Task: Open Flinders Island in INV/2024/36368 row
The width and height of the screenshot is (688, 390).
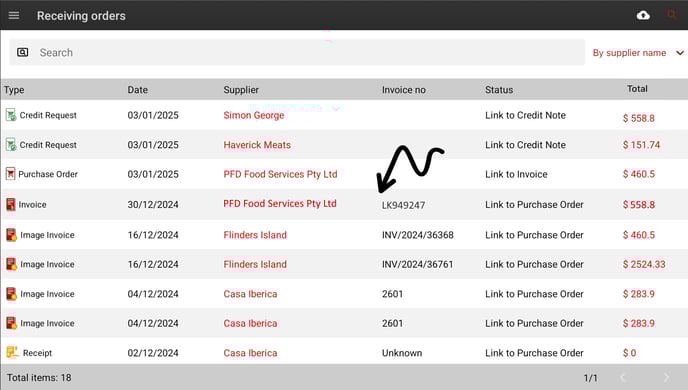Action: pos(255,235)
